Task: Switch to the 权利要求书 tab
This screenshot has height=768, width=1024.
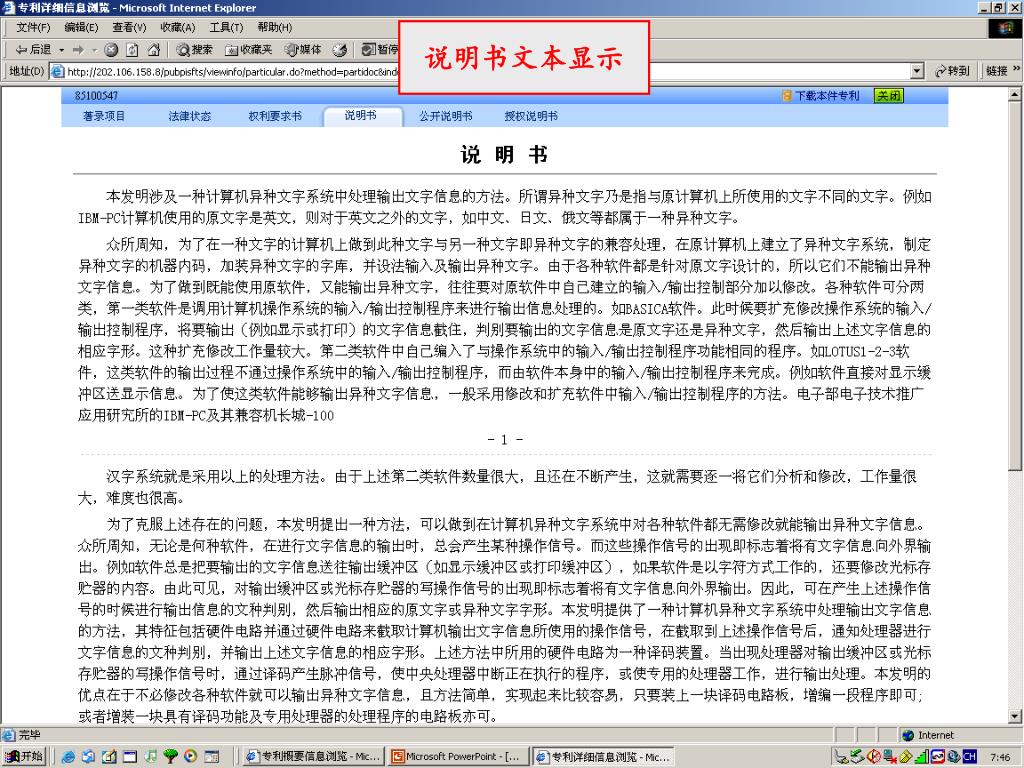Action: point(275,116)
